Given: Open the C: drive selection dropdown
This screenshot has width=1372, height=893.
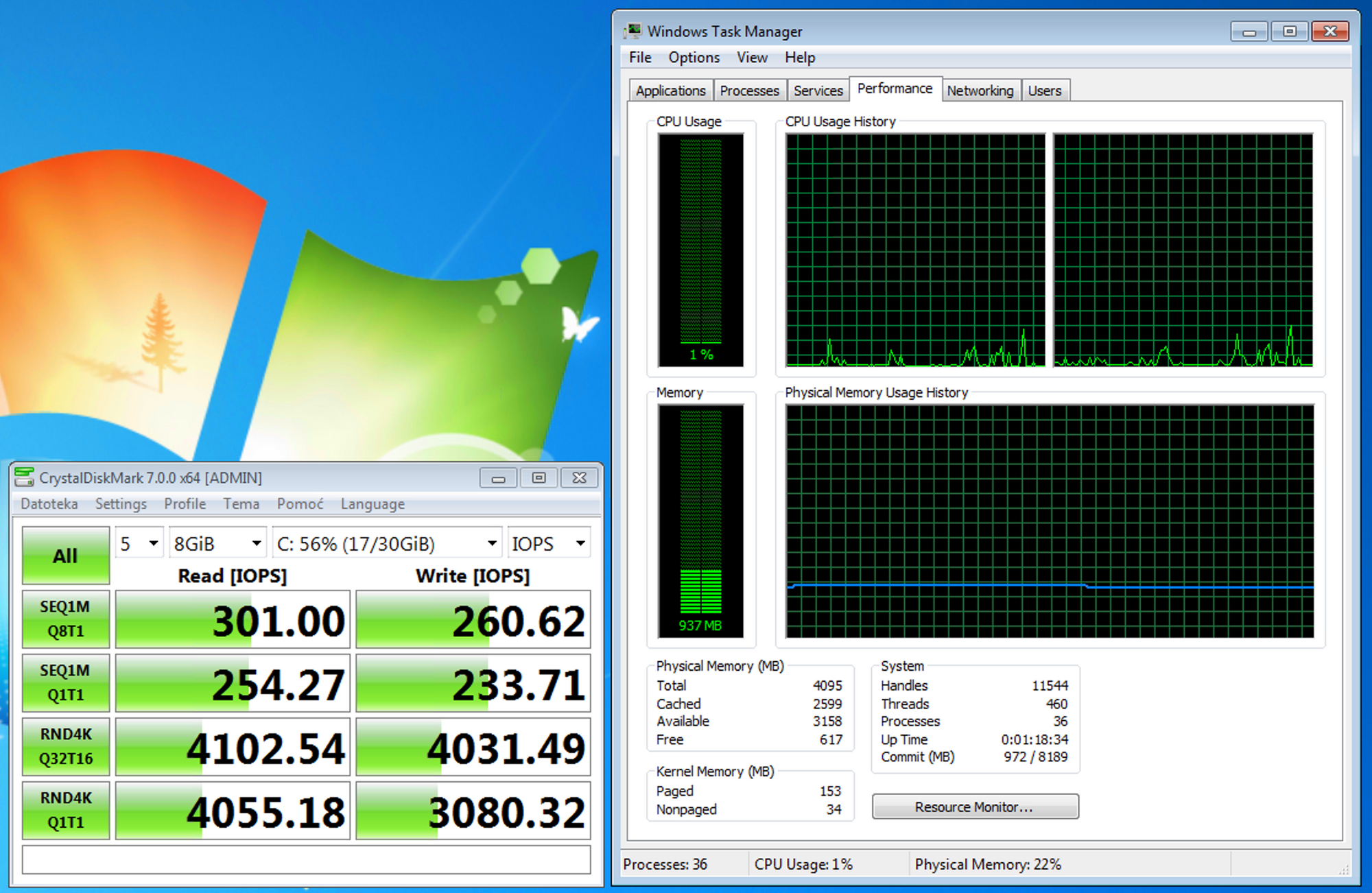Looking at the screenshot, I should [388, 543].
